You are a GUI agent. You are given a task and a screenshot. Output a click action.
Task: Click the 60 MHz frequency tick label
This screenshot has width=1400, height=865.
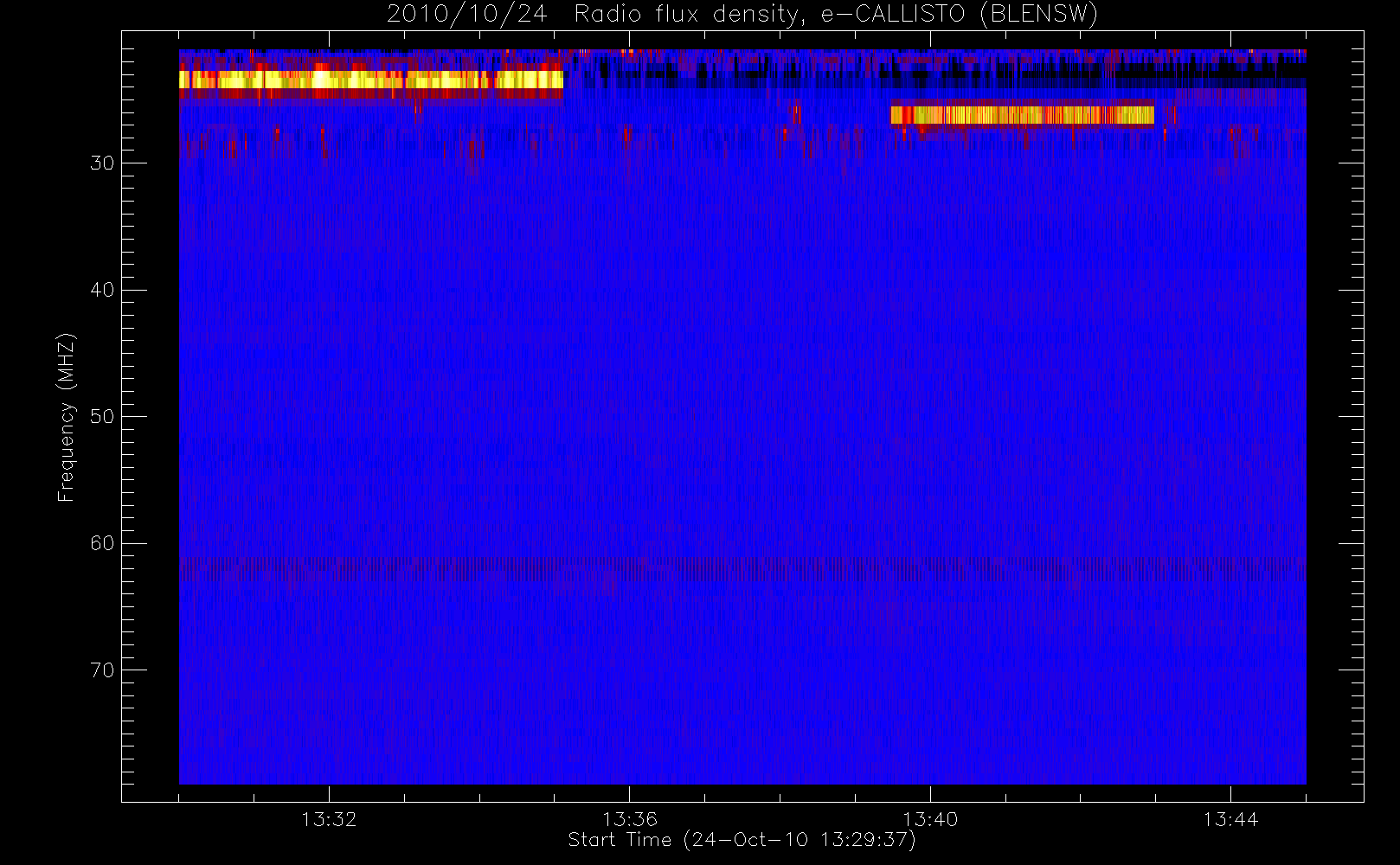[102, 543]
